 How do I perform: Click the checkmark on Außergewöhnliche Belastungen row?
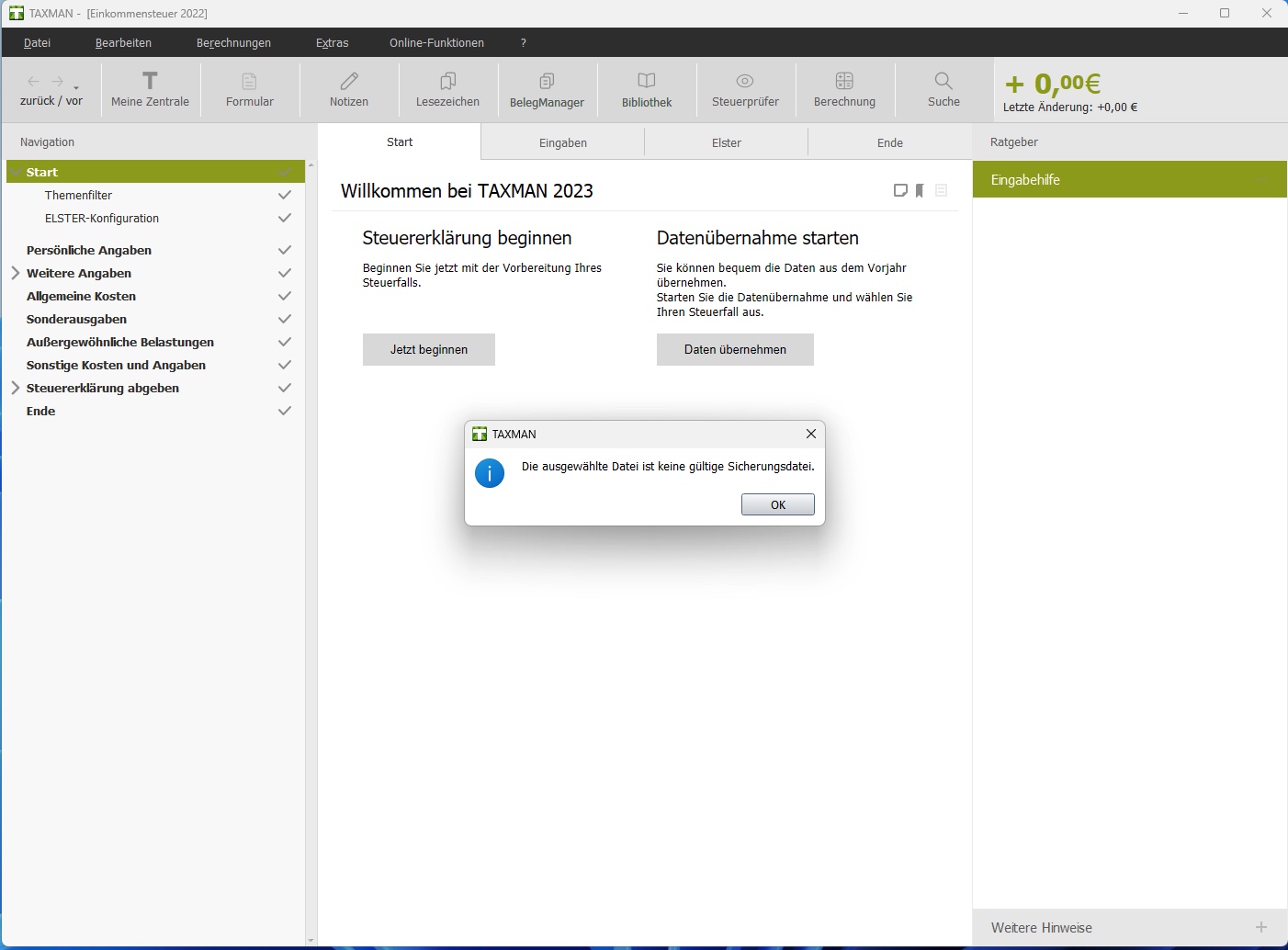(x=285, y=342)
